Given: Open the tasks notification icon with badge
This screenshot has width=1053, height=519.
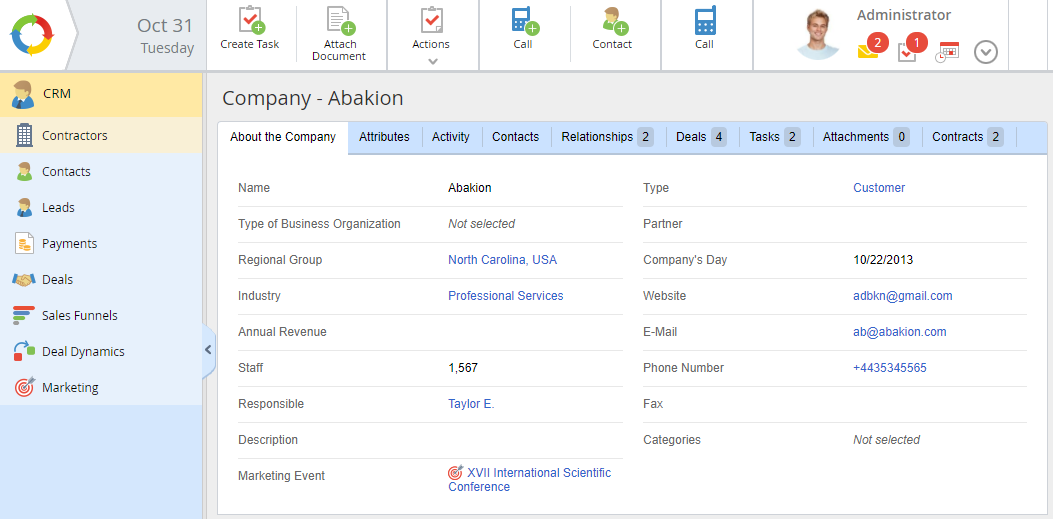Looking at the screenshot, I should click(908, 52).
